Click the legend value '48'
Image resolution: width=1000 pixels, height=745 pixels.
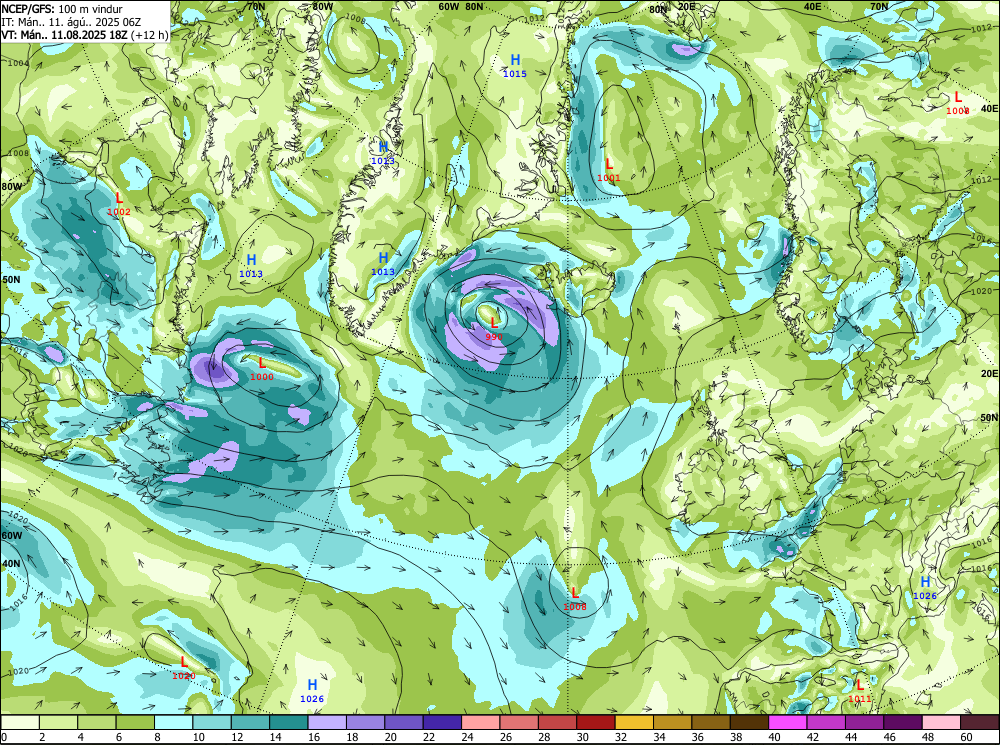927,737
